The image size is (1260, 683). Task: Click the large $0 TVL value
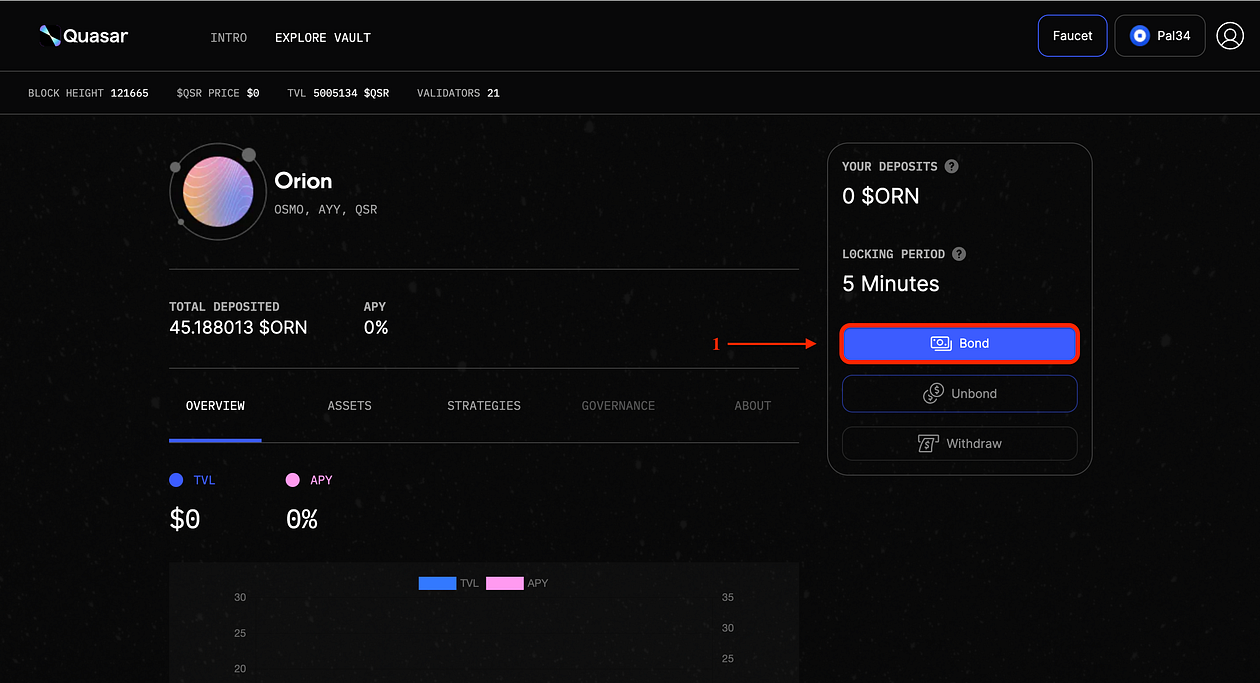coord(185,519)
